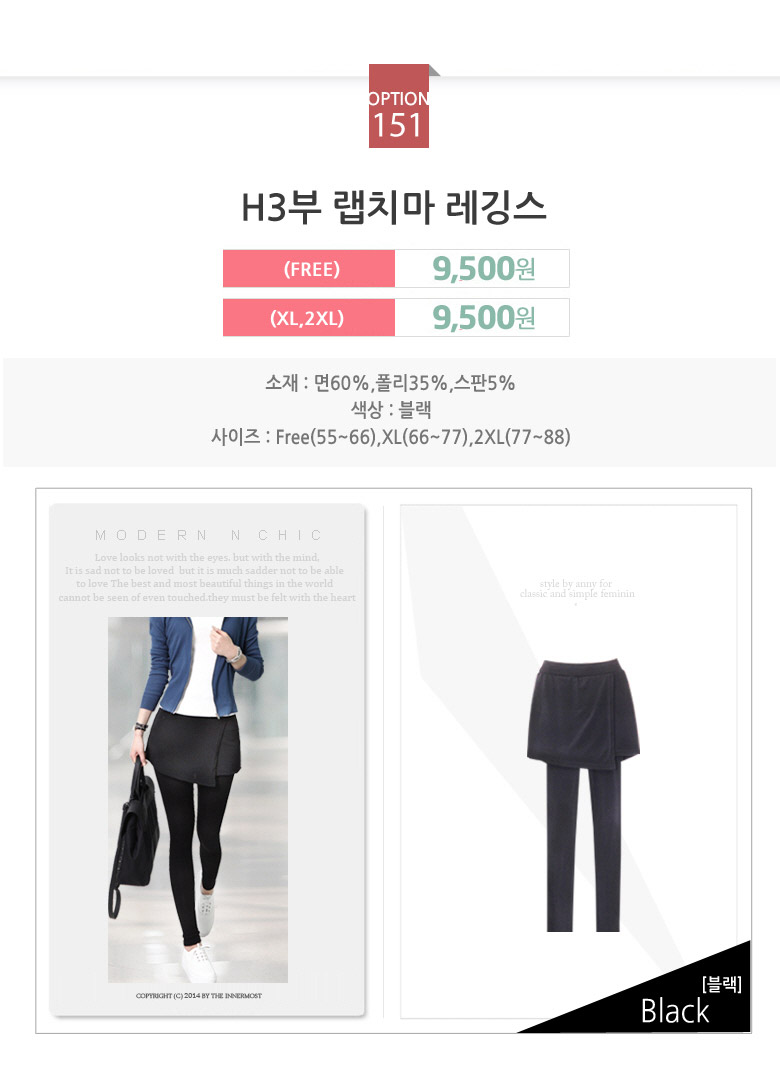The image size is (780, 1066).
Task: Click the Love looks not quote text
Action: point(207,577)
